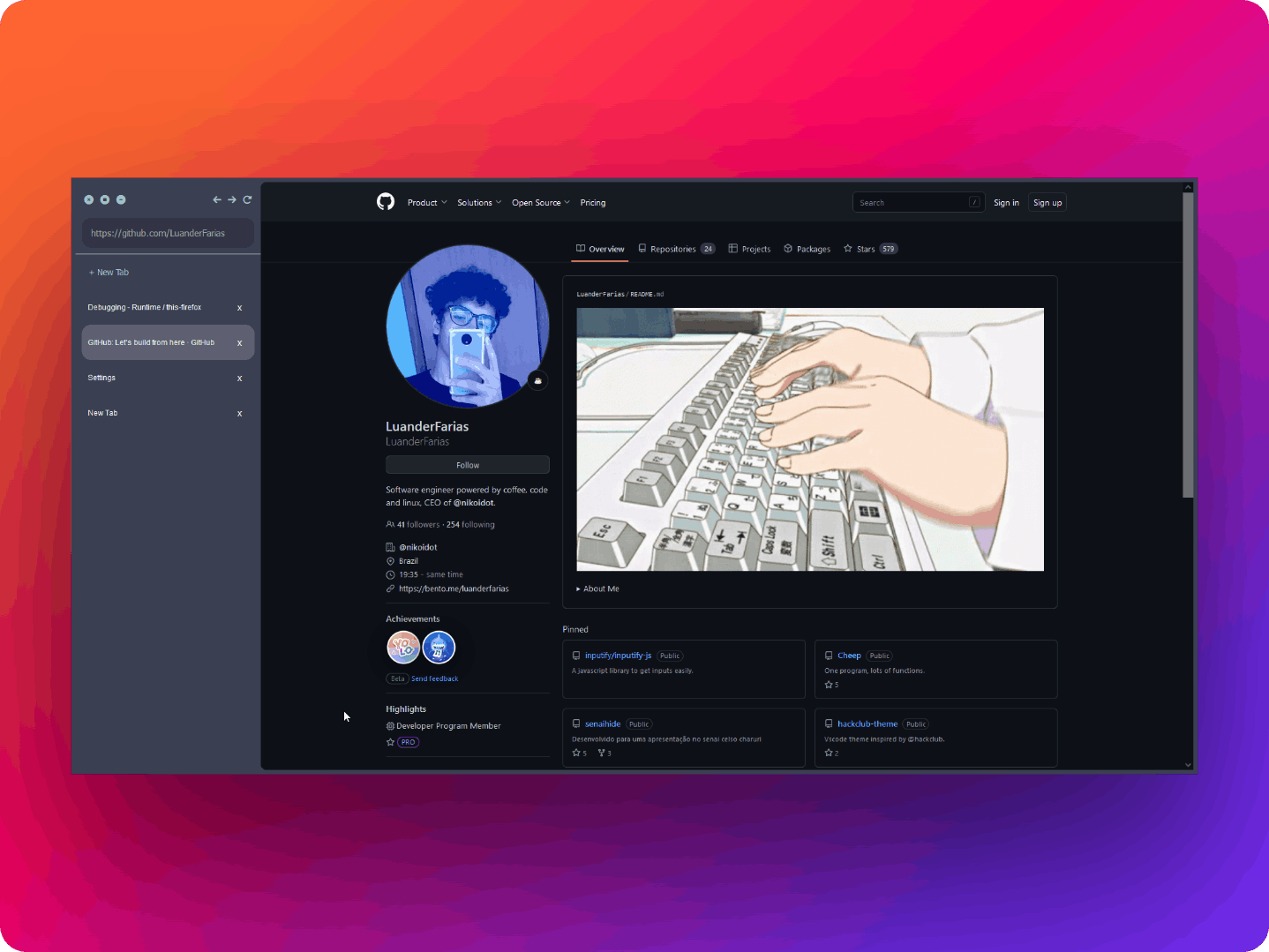Click the page vertical scrollbar thumb
The image size is (1269, 952).
(1188, 344)
